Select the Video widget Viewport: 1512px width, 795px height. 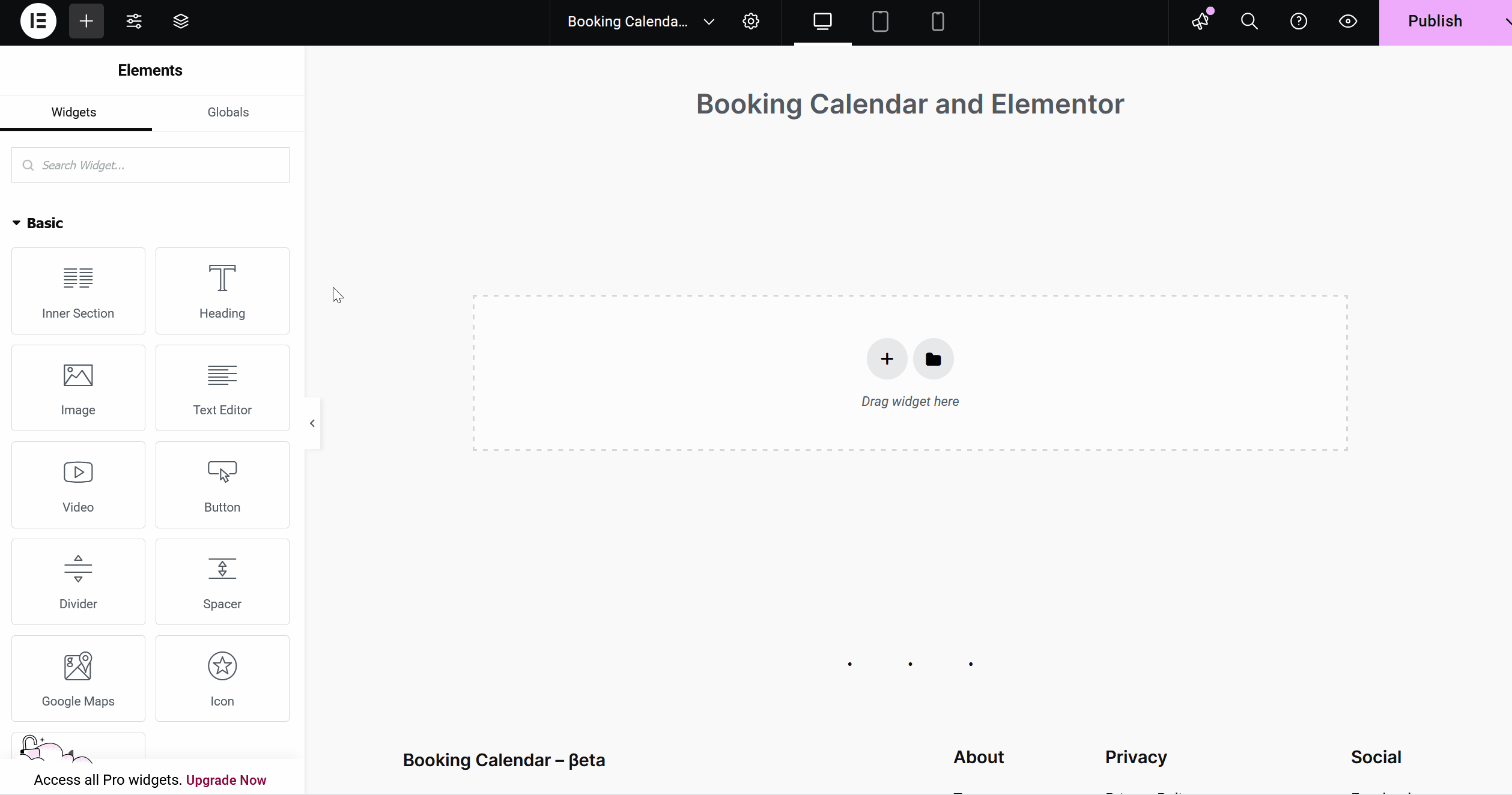coord(78,485)
